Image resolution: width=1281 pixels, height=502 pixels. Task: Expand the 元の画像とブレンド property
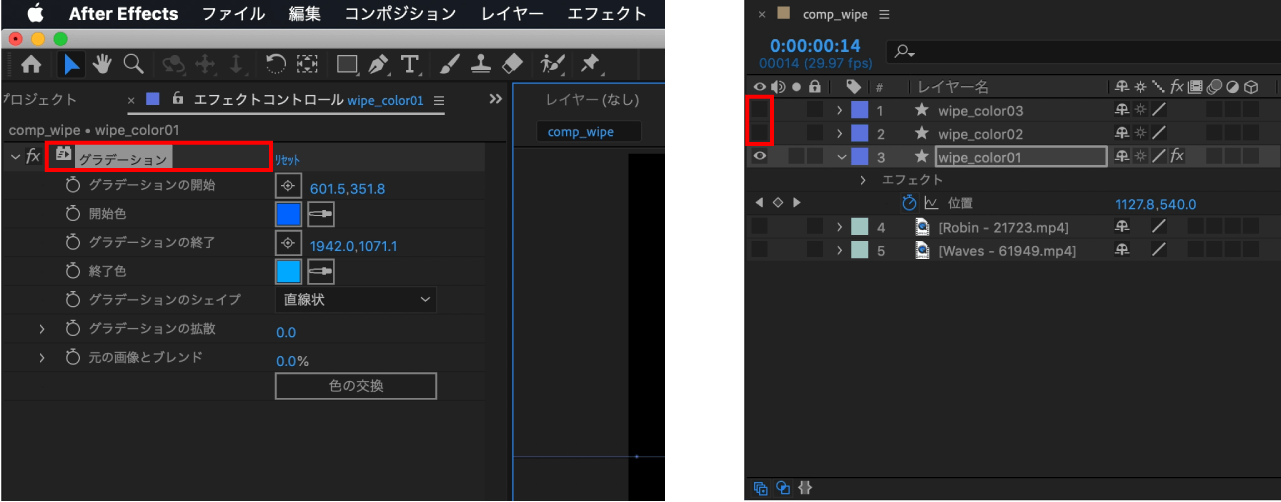(42, 357)
